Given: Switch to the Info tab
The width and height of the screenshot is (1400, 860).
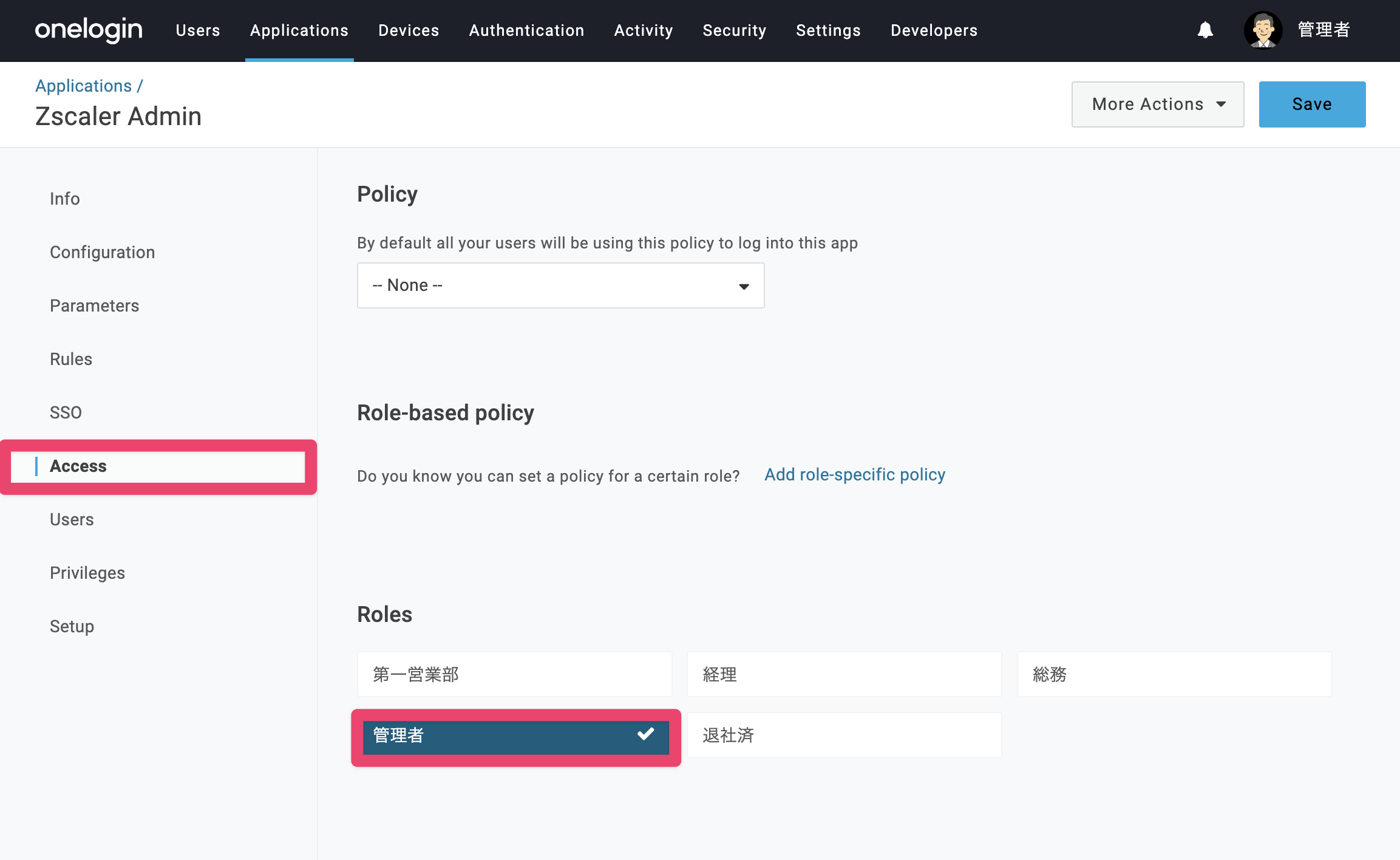Looking at the screenshot, I should tap(65, 199).
